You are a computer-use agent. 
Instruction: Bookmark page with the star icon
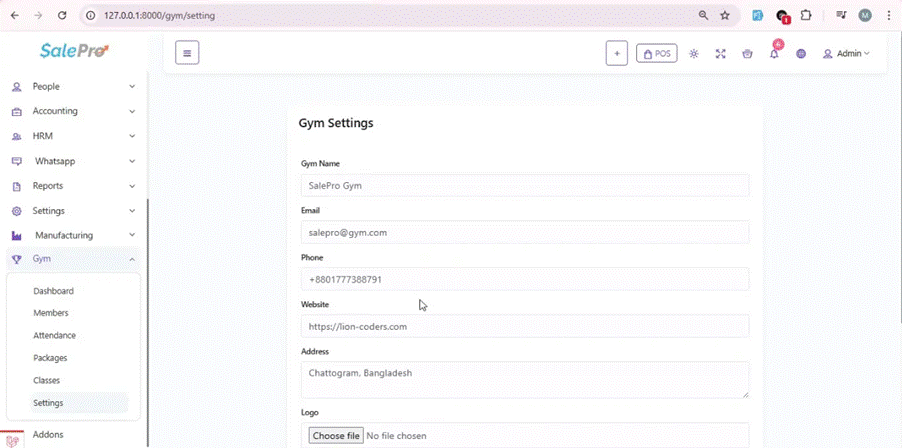[x=725, y=16]
